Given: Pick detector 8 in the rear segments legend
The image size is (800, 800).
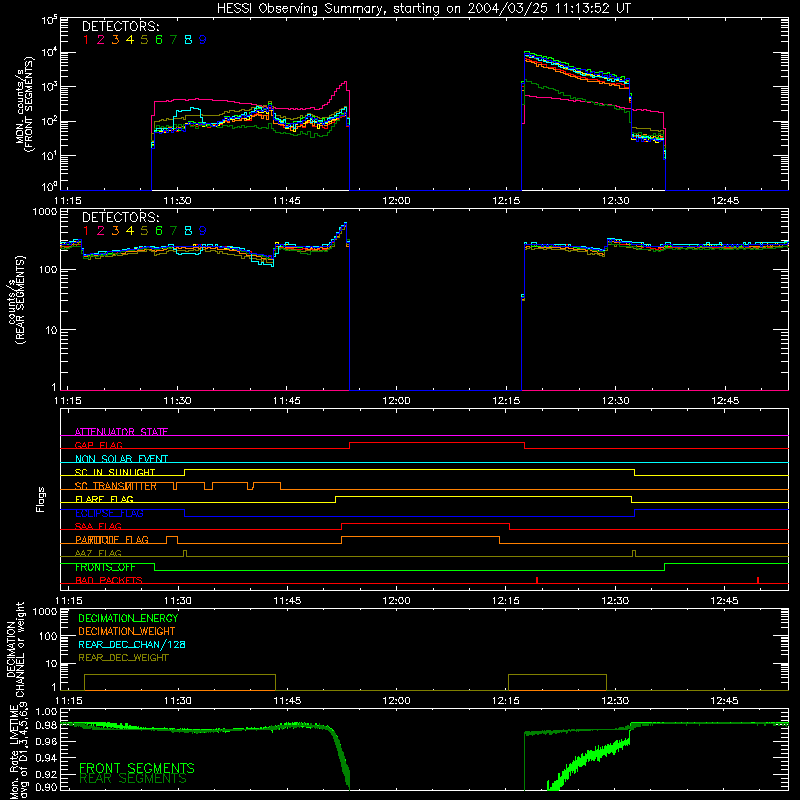Looking at the screenshot, I should coord(188,231).
